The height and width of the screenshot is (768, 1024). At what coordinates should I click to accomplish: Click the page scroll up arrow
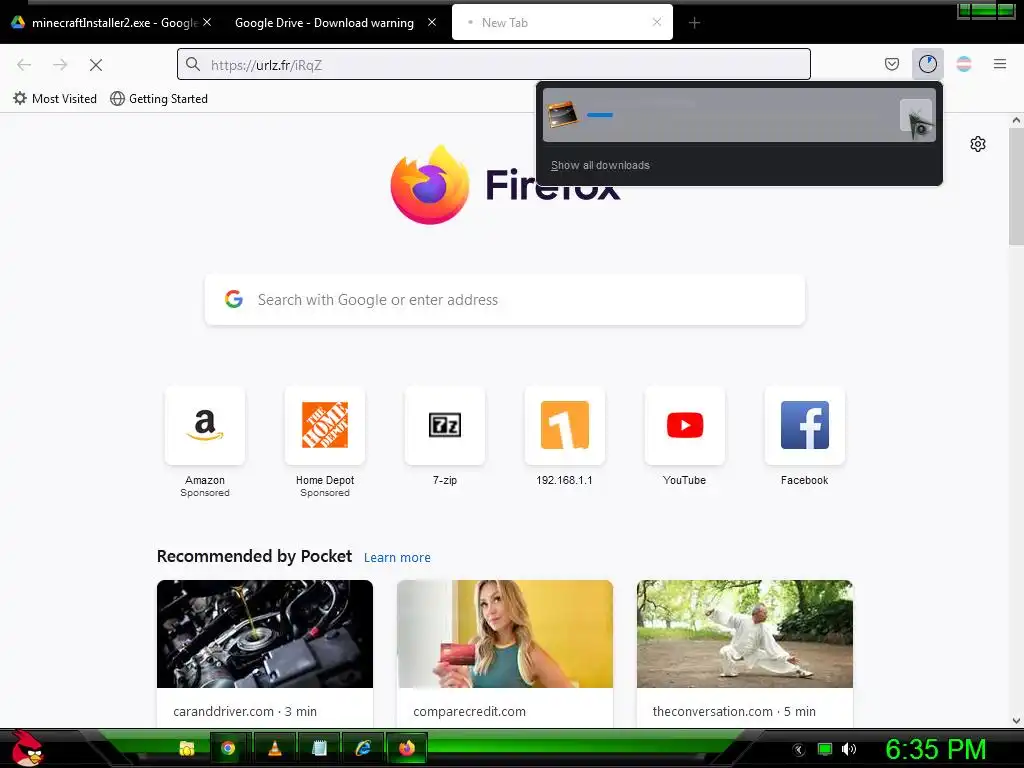coord(1016,120)
